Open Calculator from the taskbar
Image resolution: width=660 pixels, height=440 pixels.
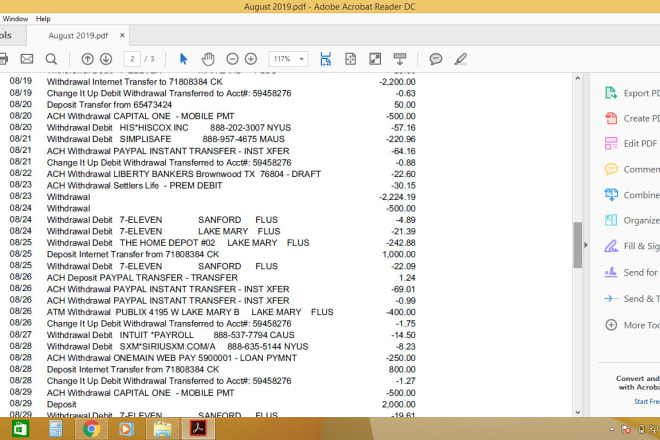pos(56,429)
